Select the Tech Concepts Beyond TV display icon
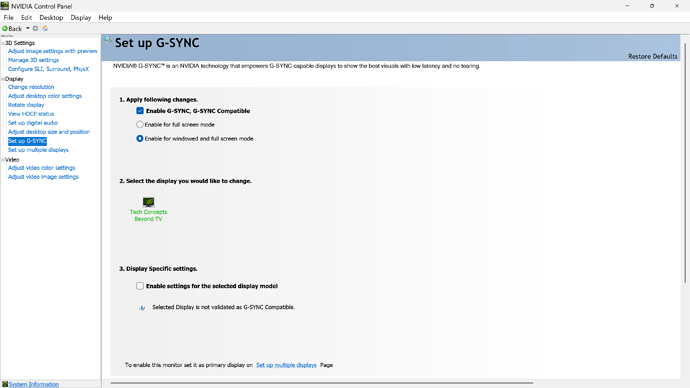The height and width of the screenshot is (388, 690). [x=148, y=202]
